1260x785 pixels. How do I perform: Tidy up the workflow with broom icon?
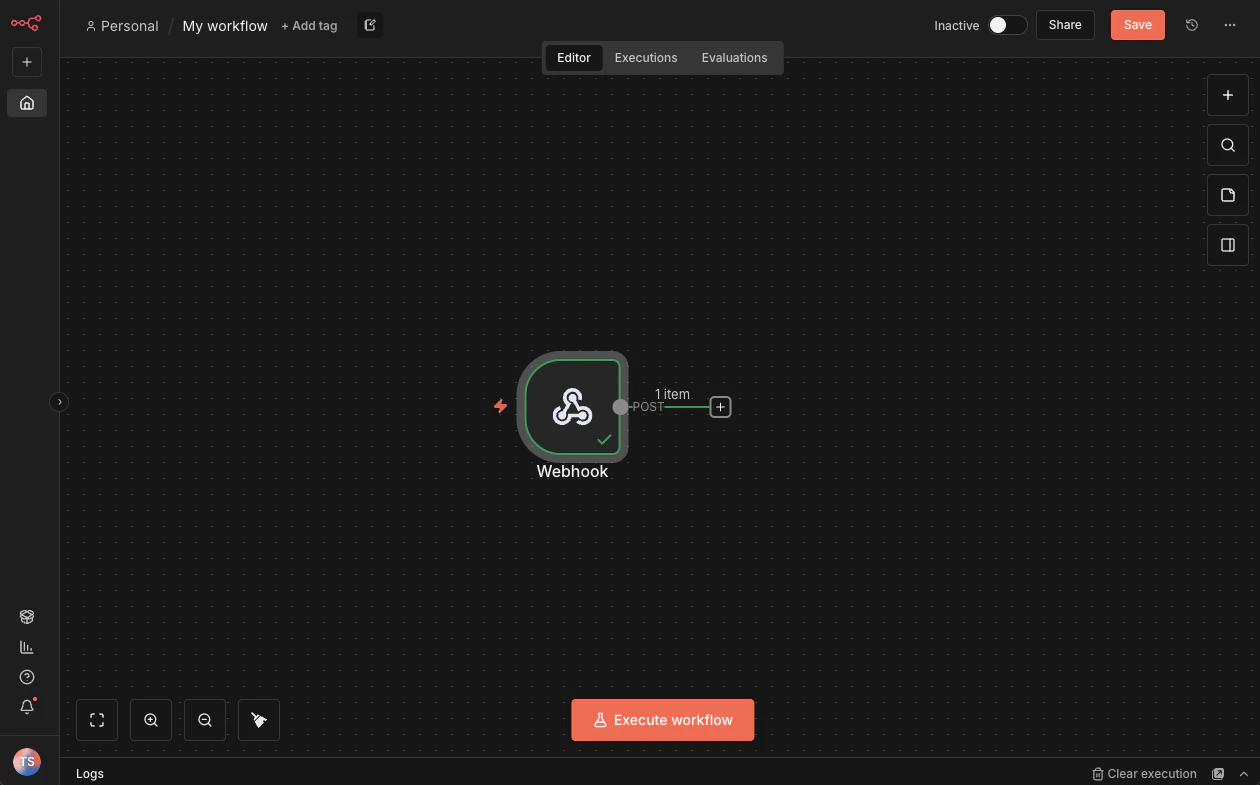tap(259, 720)
